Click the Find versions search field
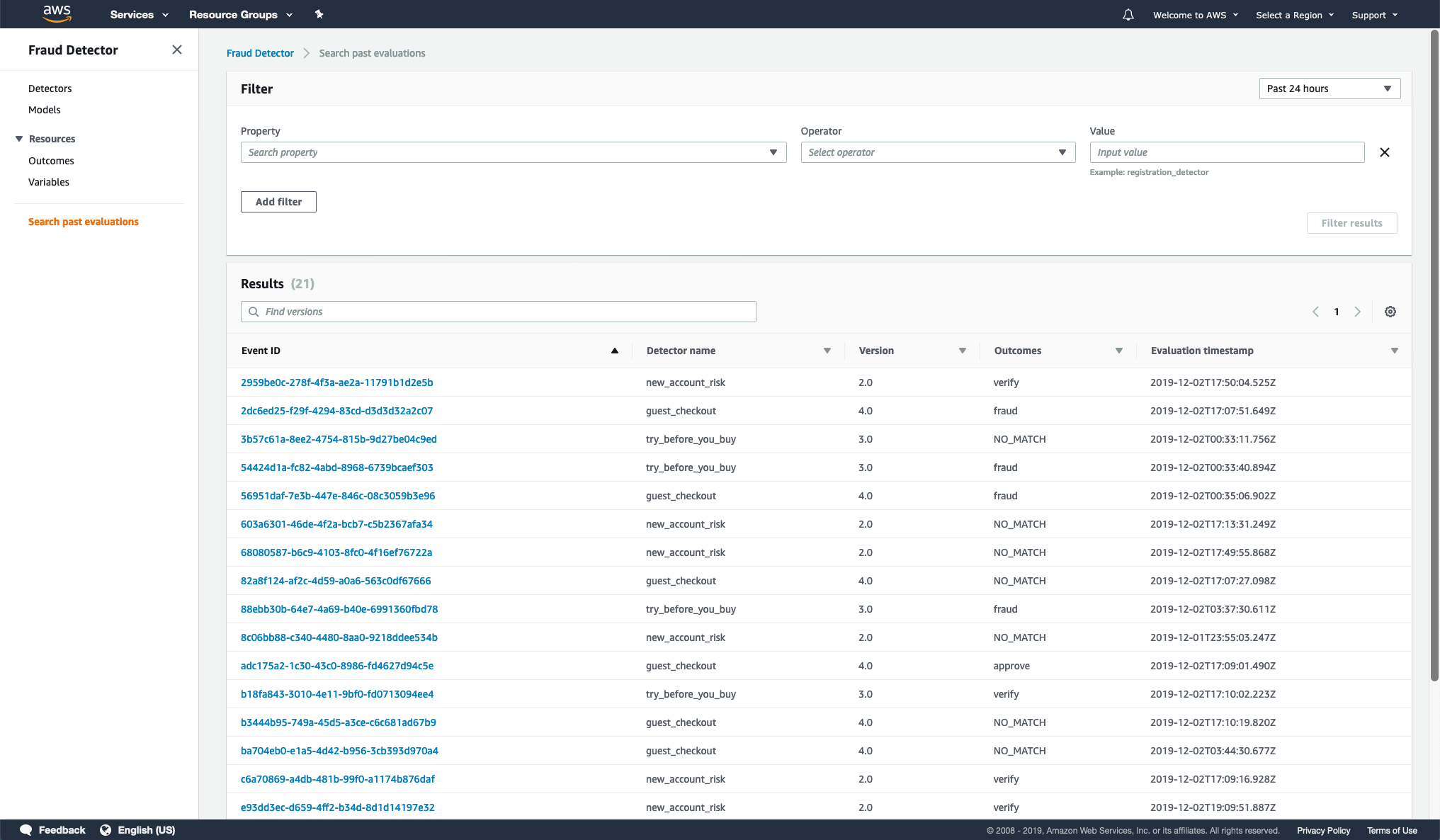Viewport: 1440px width, 840px height. (499, 312)
